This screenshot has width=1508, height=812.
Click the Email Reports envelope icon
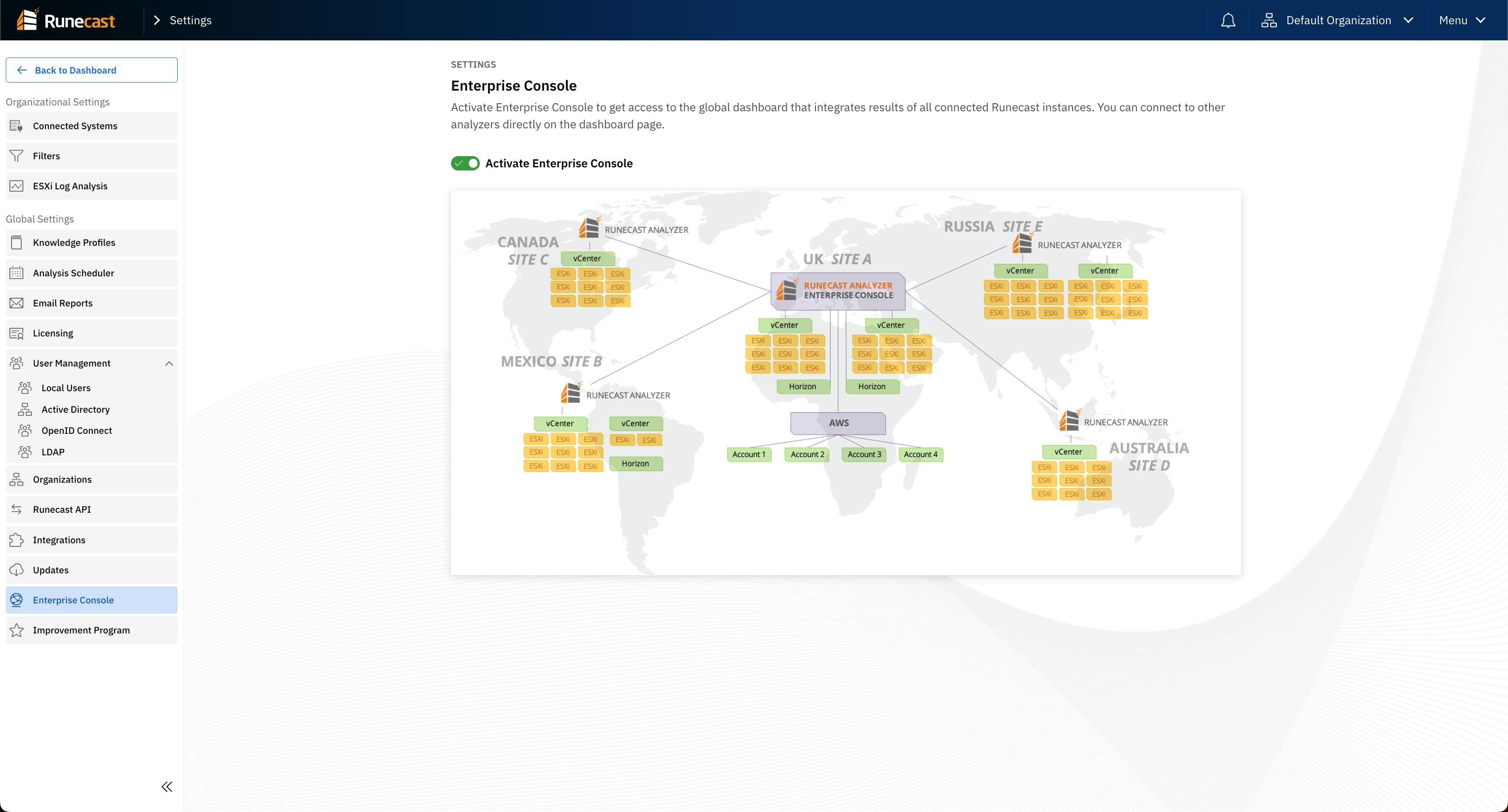[17, 303]
